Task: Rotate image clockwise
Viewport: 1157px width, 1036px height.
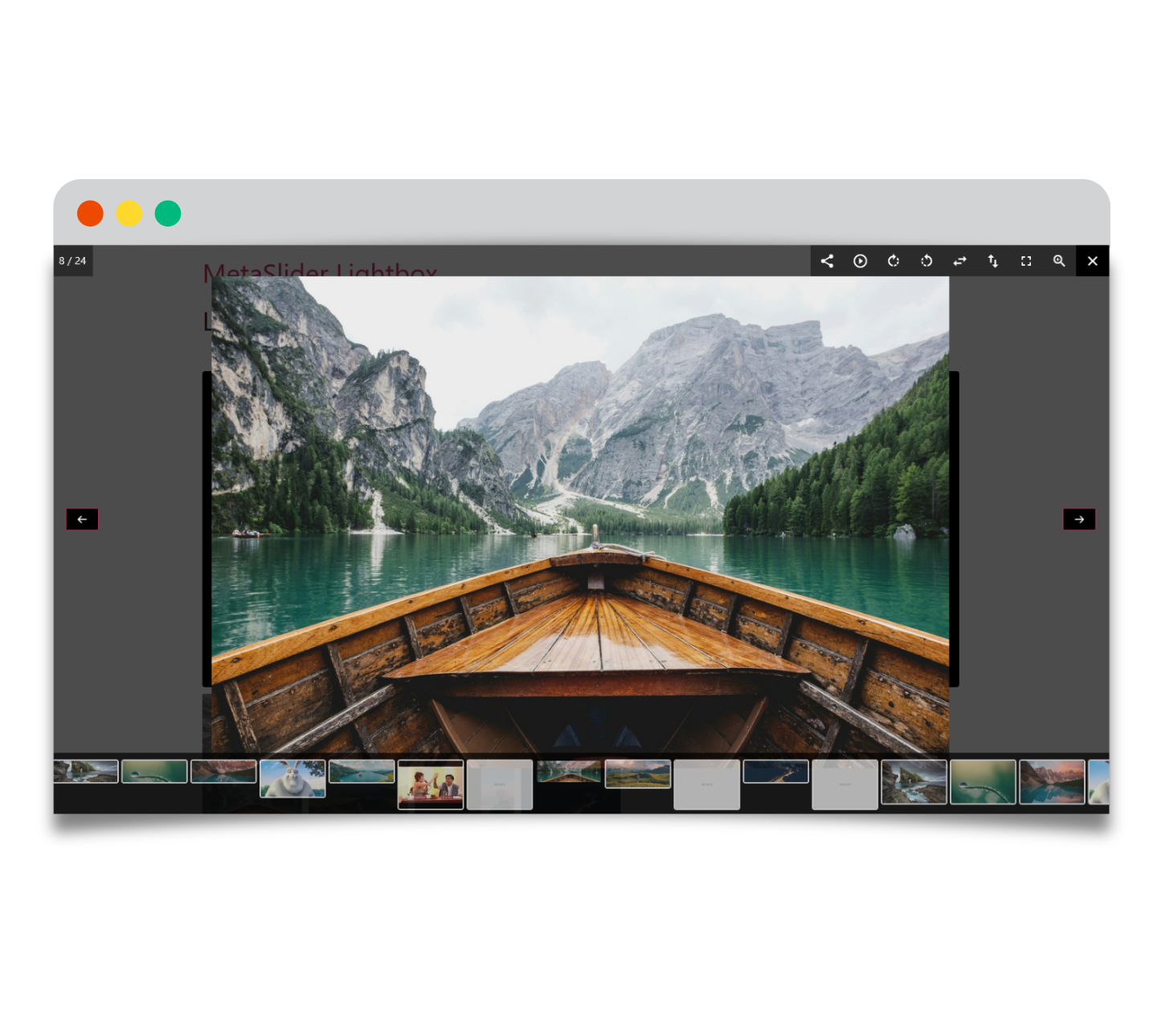Action: [x=893, y=261]
